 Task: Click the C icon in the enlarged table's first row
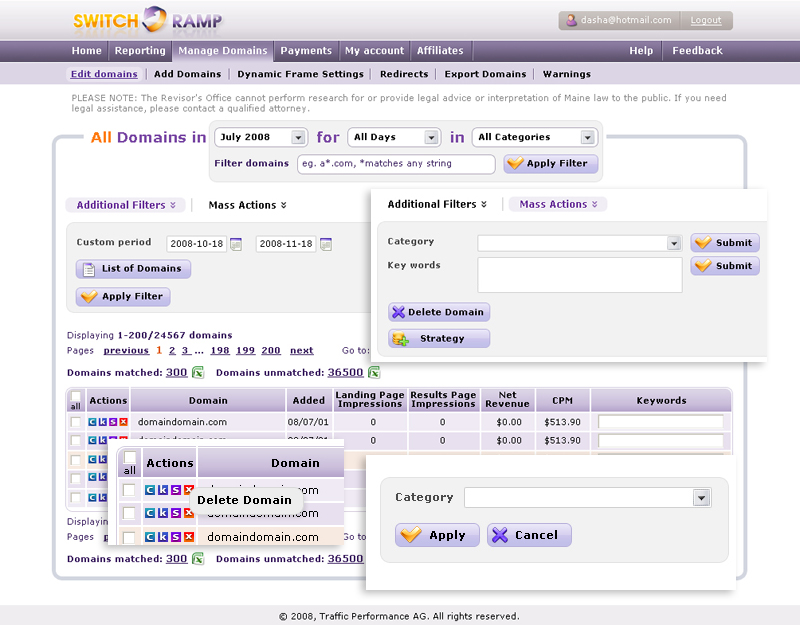(x=149, y=490)
